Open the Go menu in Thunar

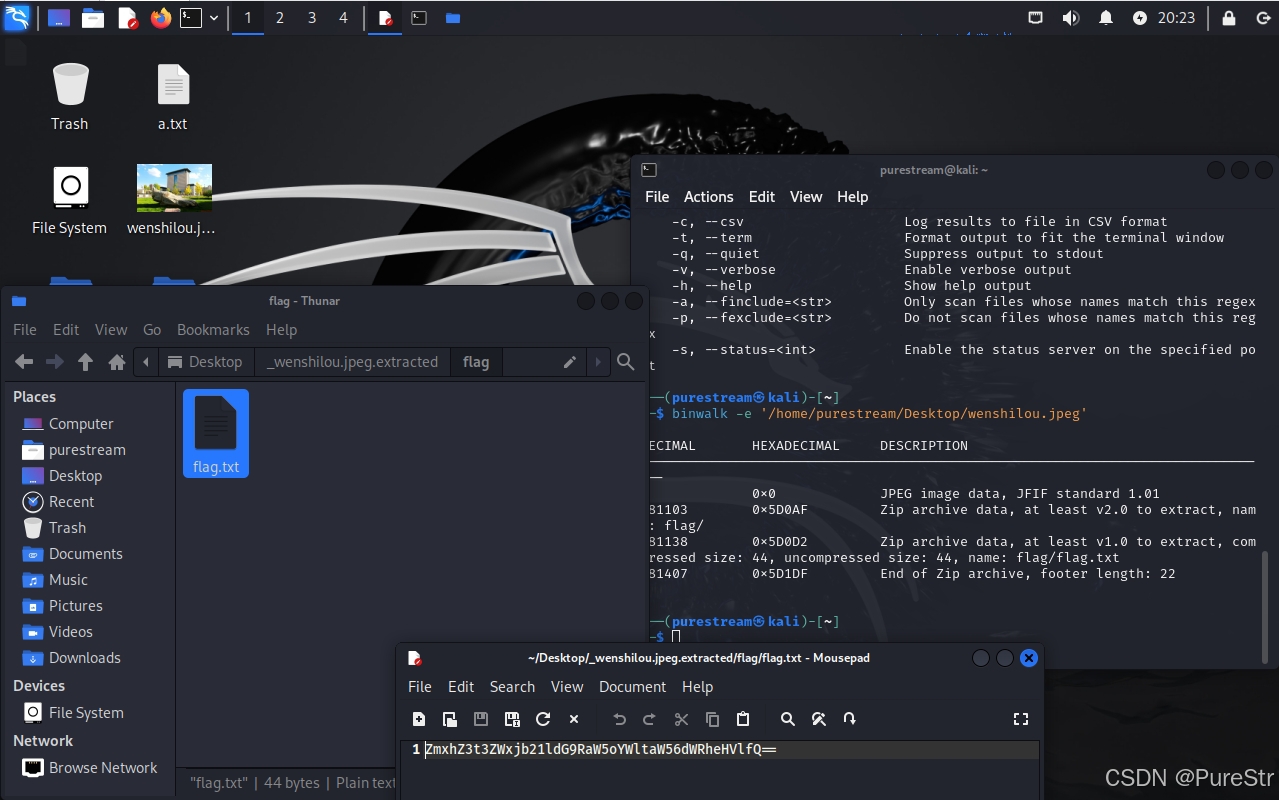point(152,329)
